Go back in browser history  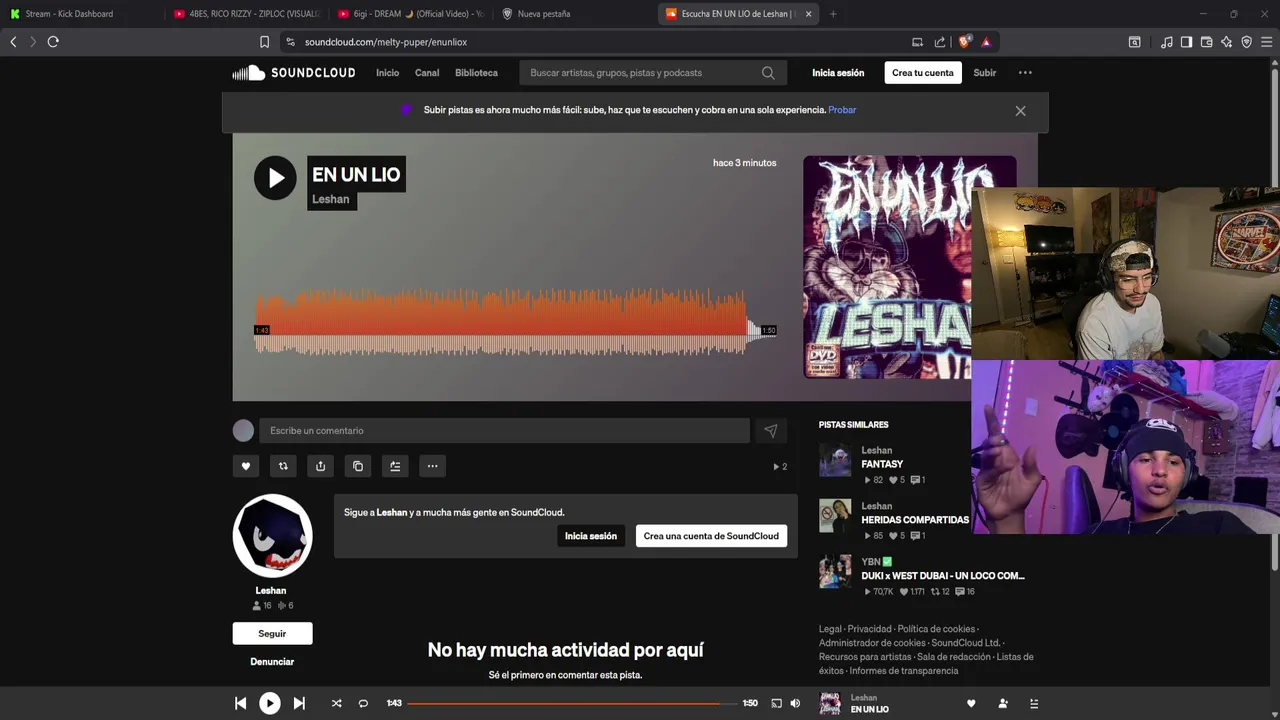(x=13, y=42)
